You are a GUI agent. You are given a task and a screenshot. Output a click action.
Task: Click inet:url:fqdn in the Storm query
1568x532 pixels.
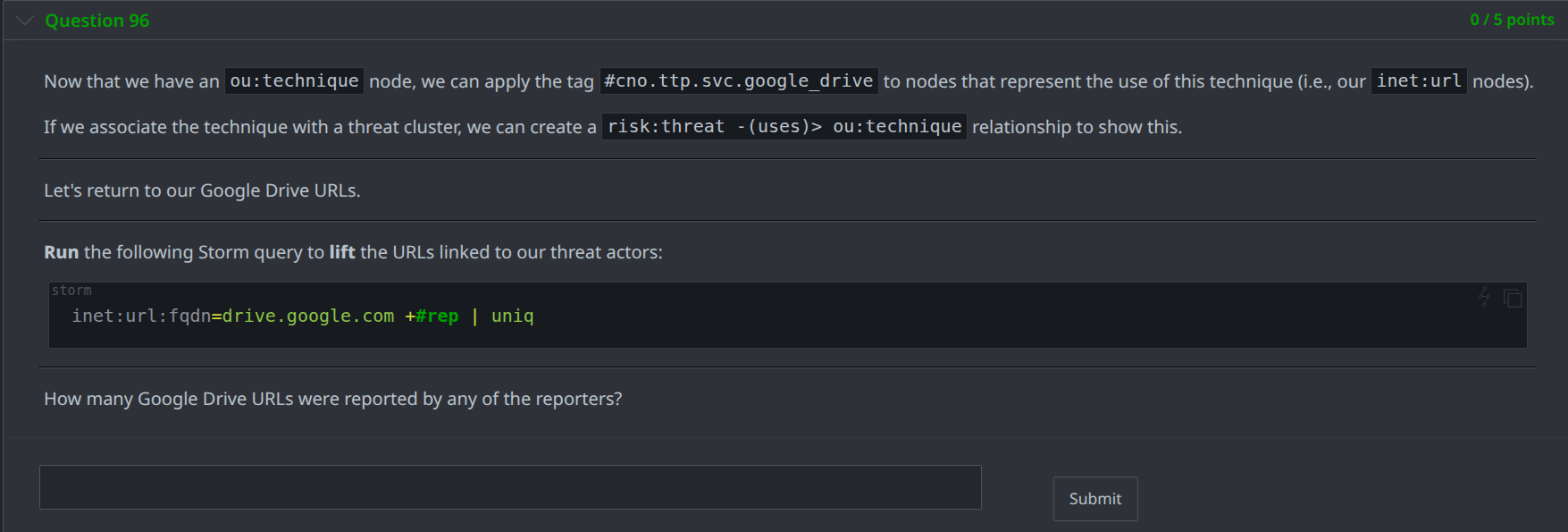click(141, 317)
